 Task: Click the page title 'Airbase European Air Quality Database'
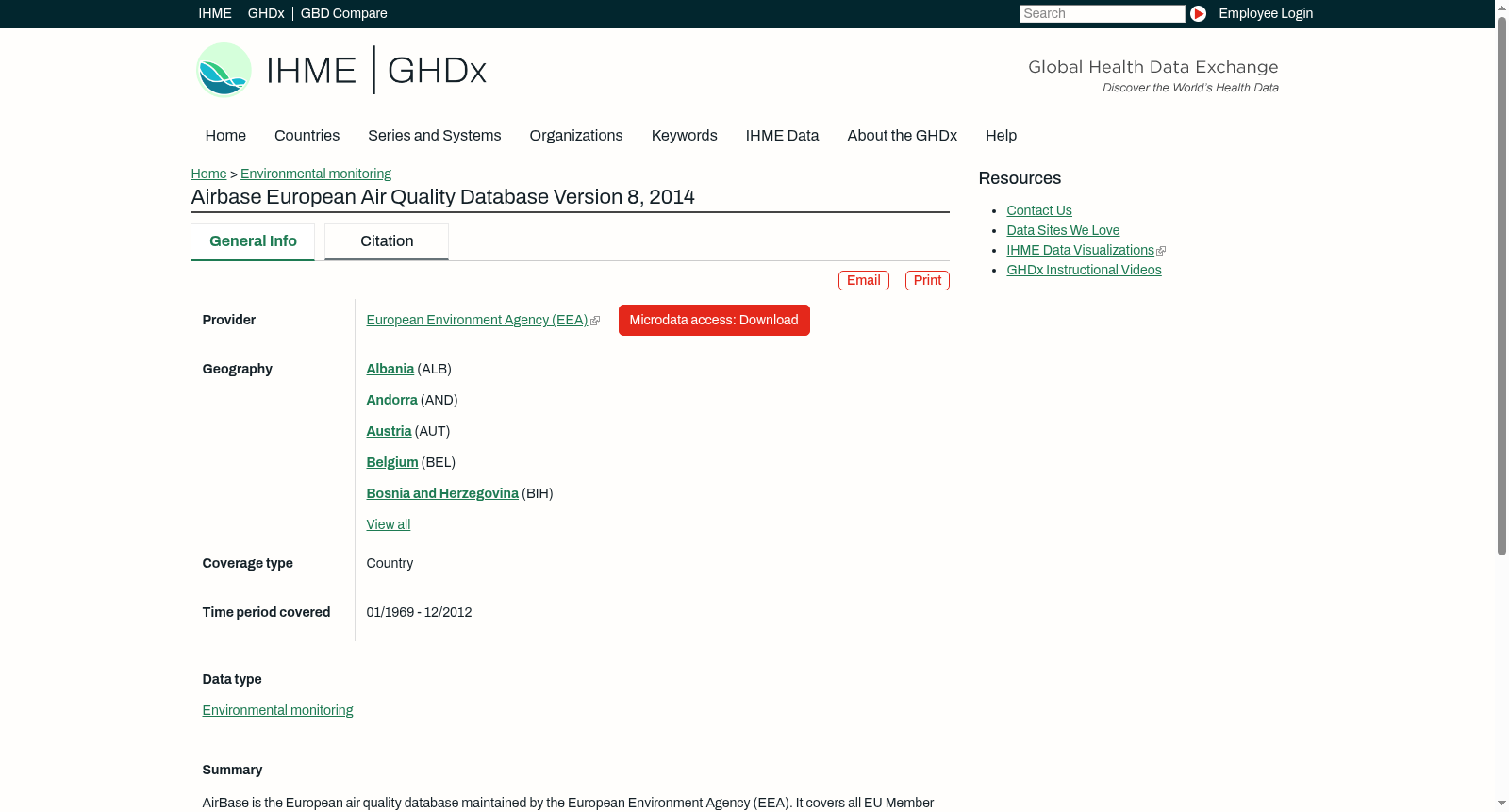point(442,197)
